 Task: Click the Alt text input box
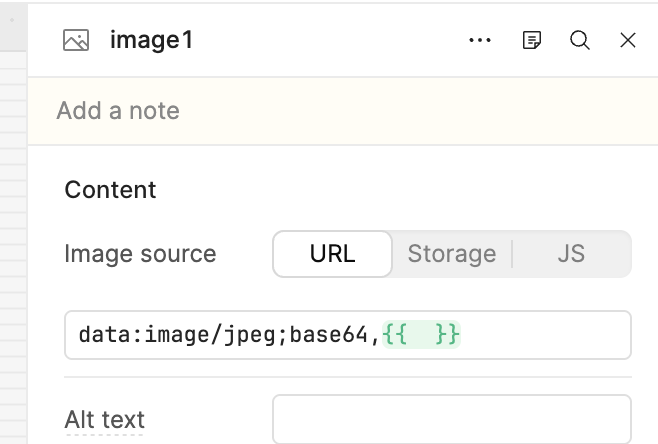451,418
